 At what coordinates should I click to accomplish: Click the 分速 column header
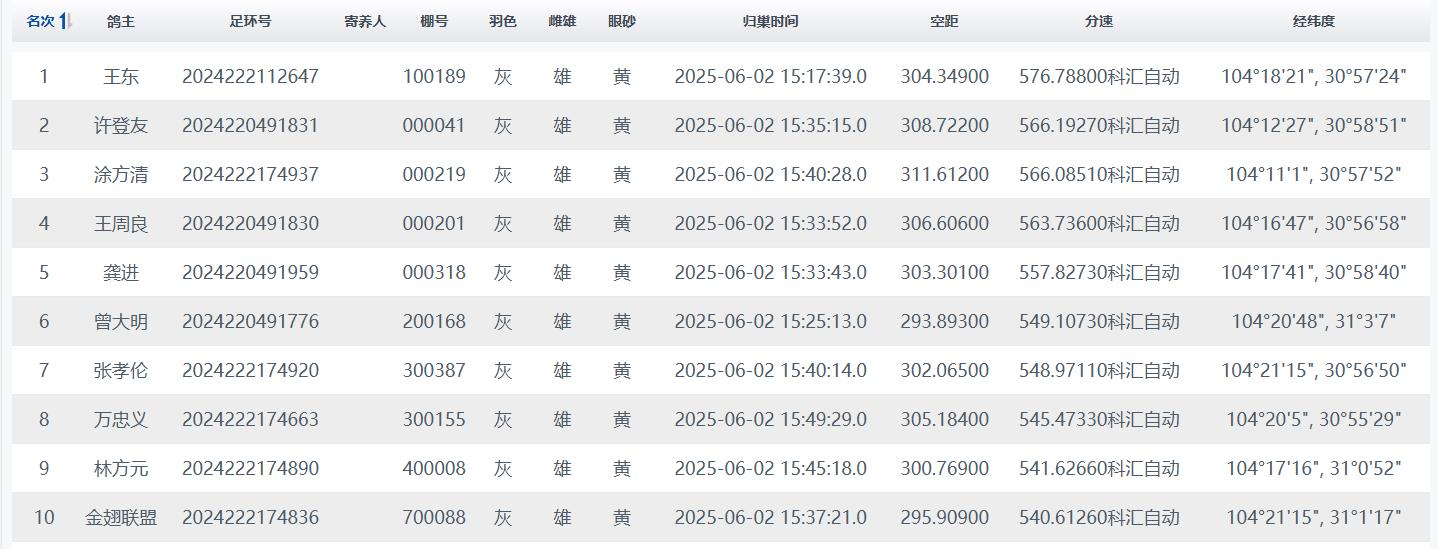1099,21
